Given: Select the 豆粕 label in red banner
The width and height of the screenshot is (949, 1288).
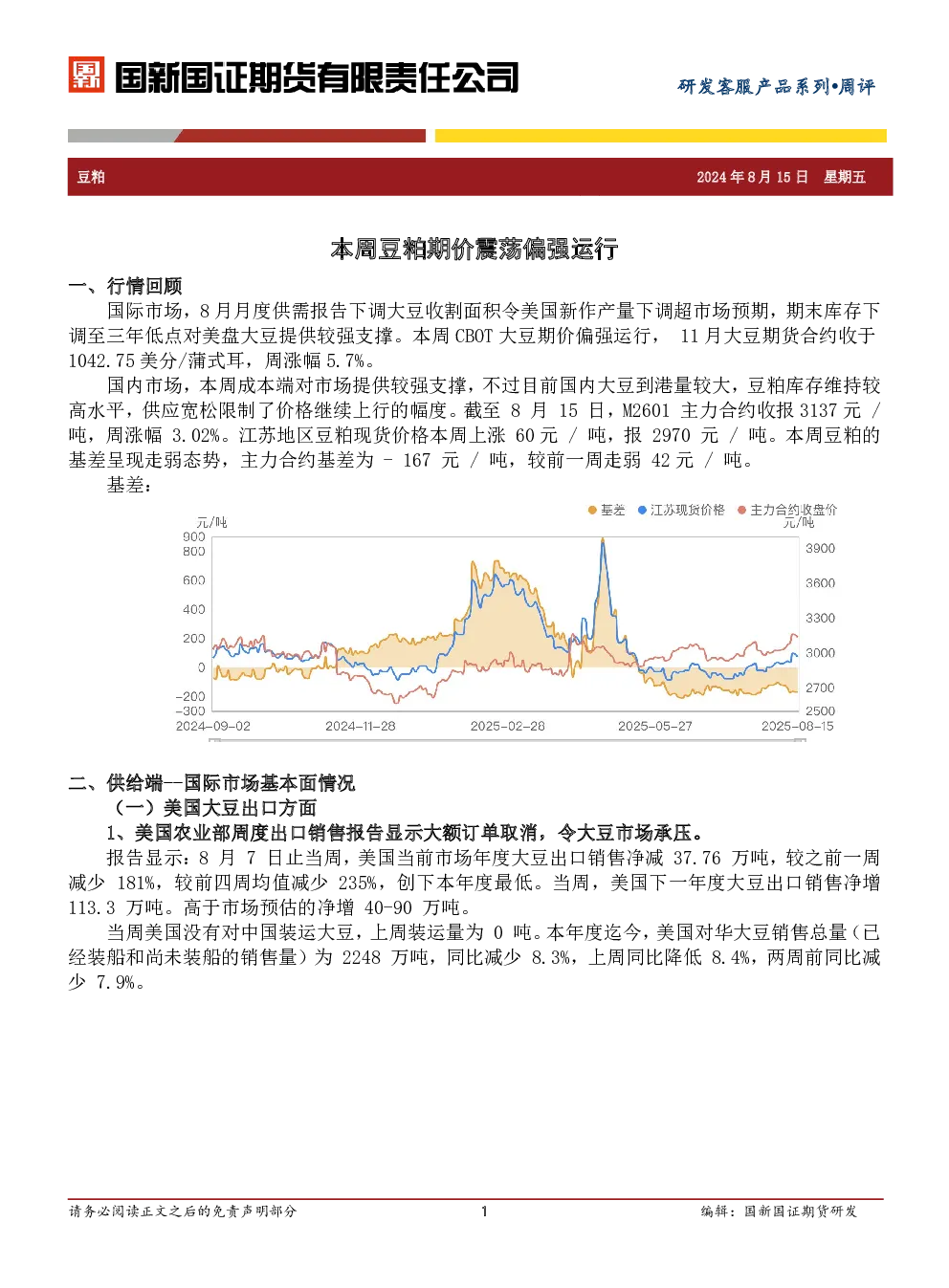Looking at the screenshot, I should (x=91, y=177).
